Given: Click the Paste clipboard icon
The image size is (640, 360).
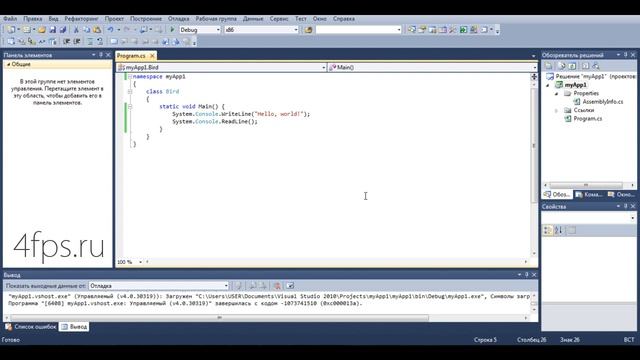Looking at the screenshot, I should (x=97, y=30).
